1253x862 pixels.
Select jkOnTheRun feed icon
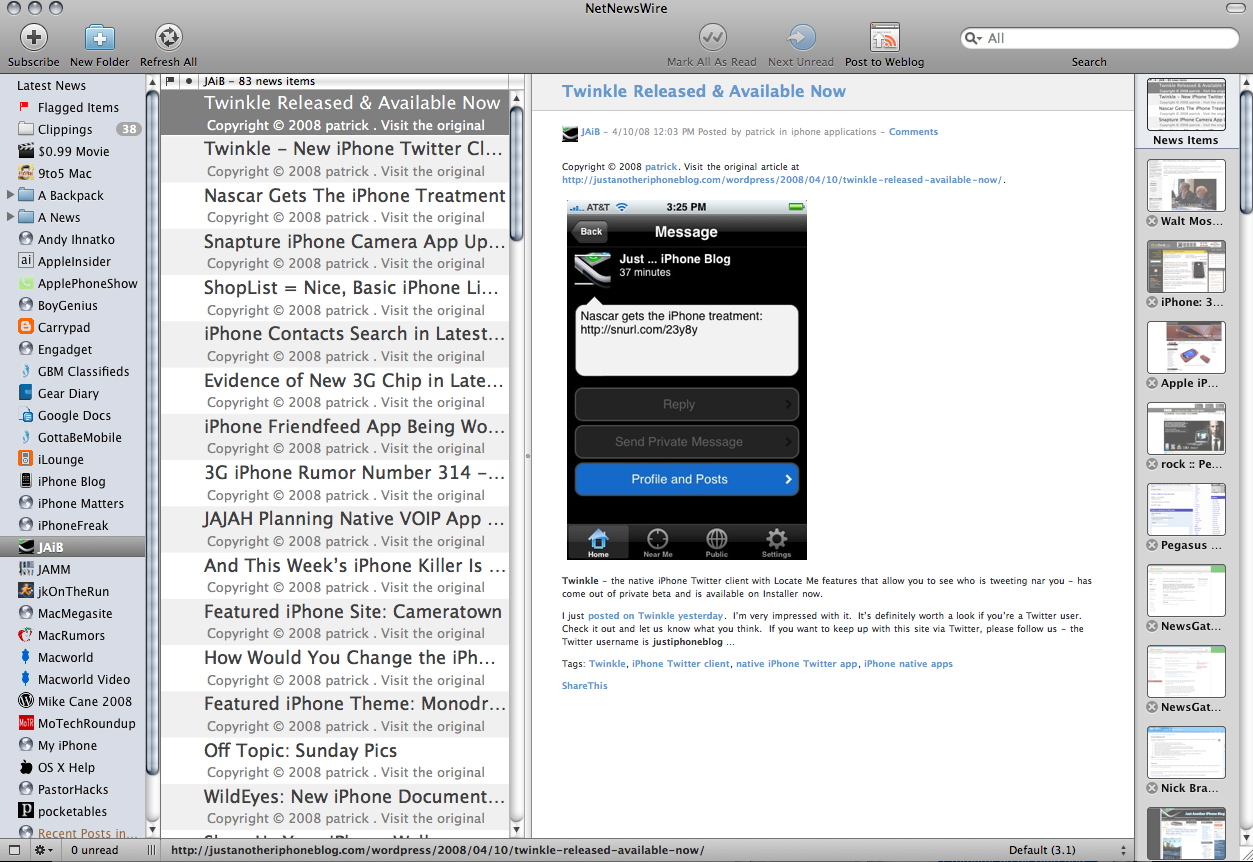(x=26, y=591)
